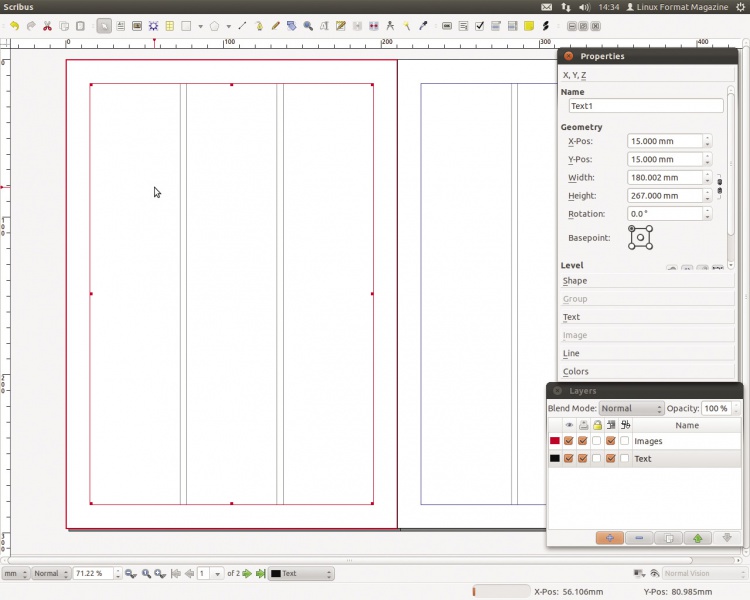750x600 pixels.
Task: Toggle visibility of the Images layer
Action: tap(568, 441)
